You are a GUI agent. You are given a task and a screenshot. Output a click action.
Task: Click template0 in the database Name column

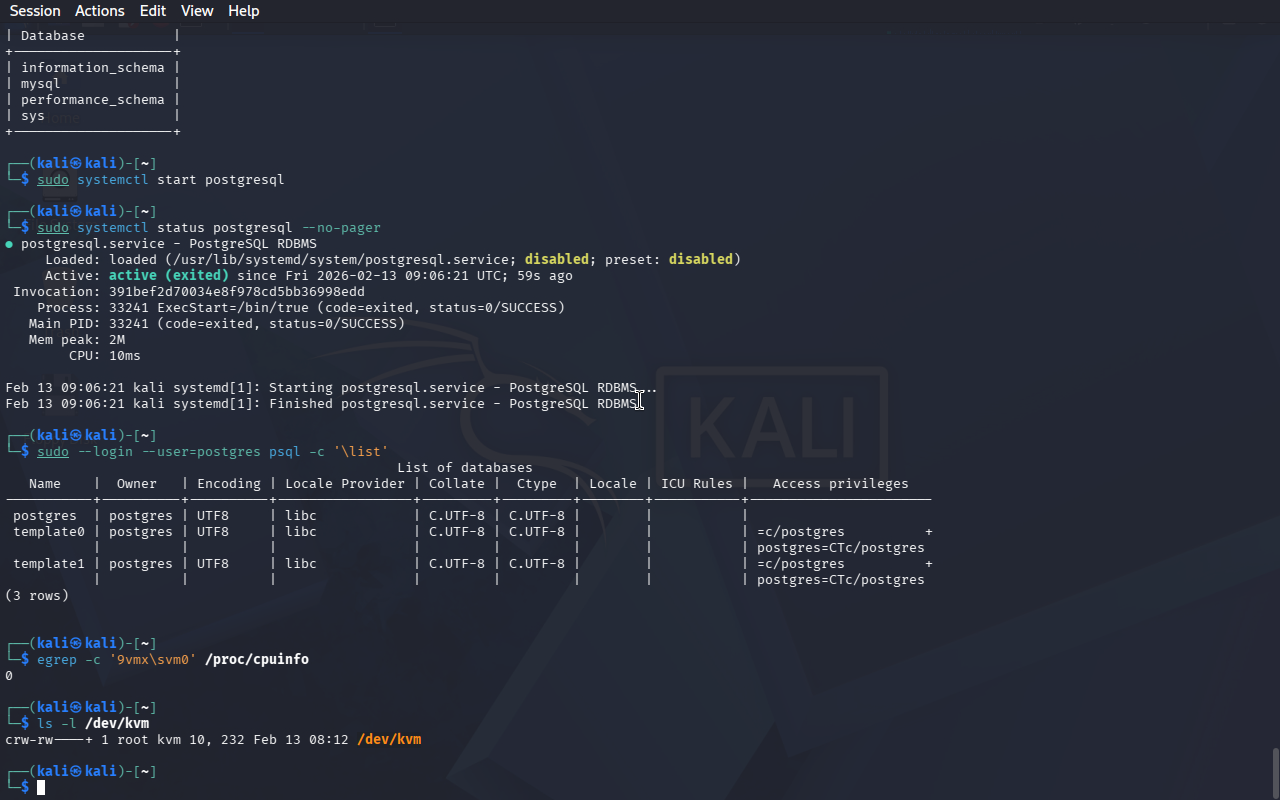(x=49, y=532)
